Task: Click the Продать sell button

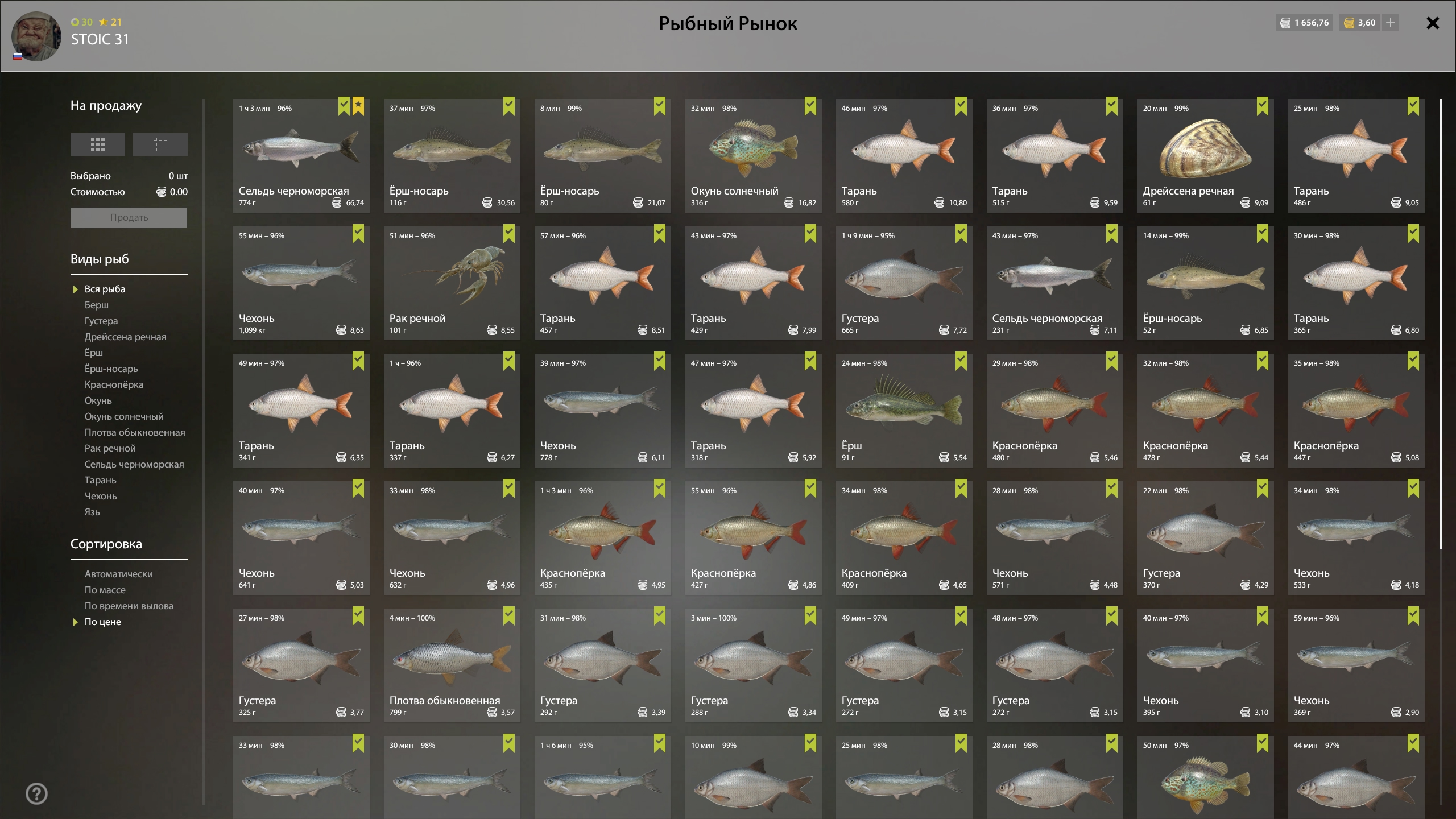Action: click(x=129, y=217)
